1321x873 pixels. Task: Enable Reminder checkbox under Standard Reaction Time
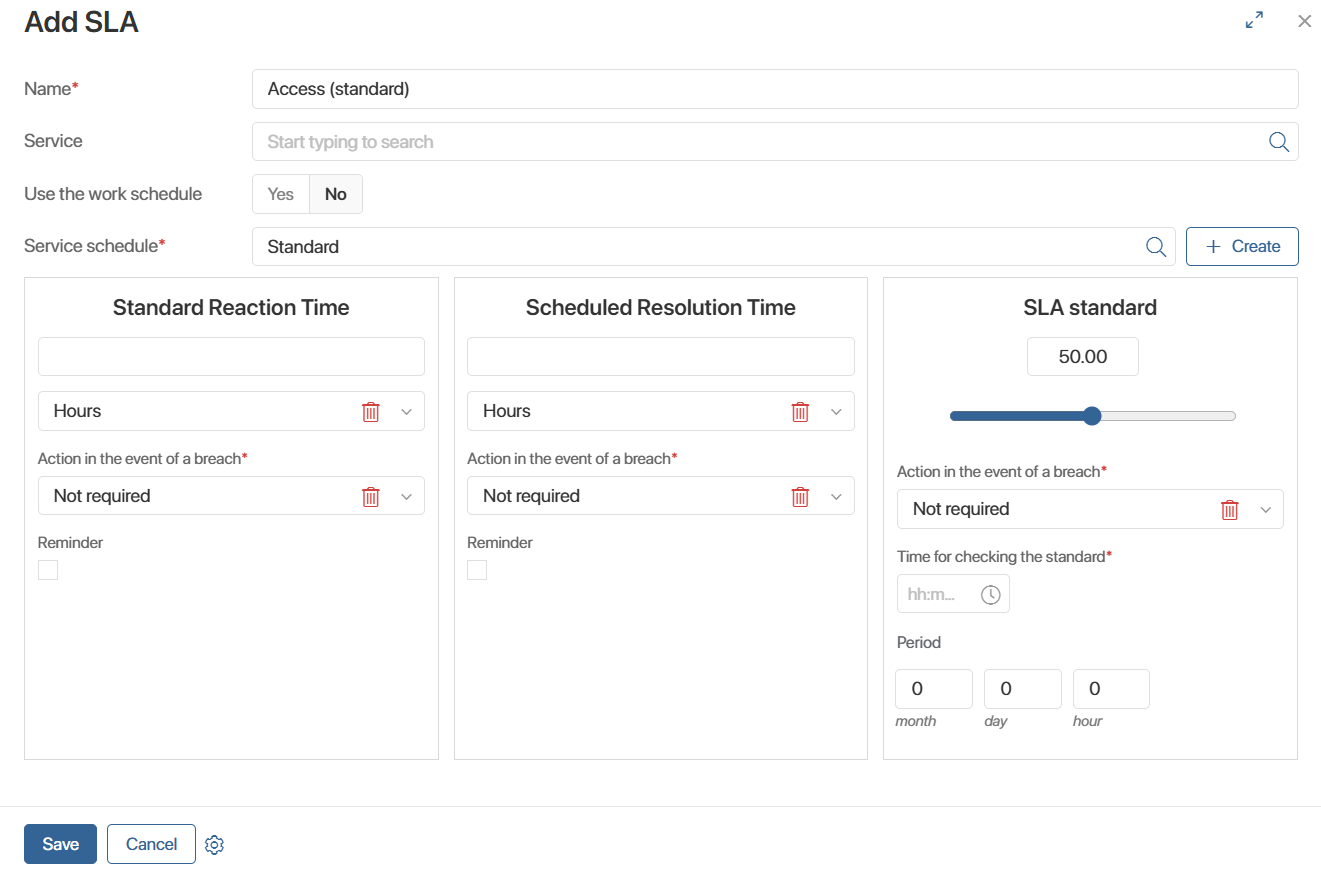tap(48, 570)
